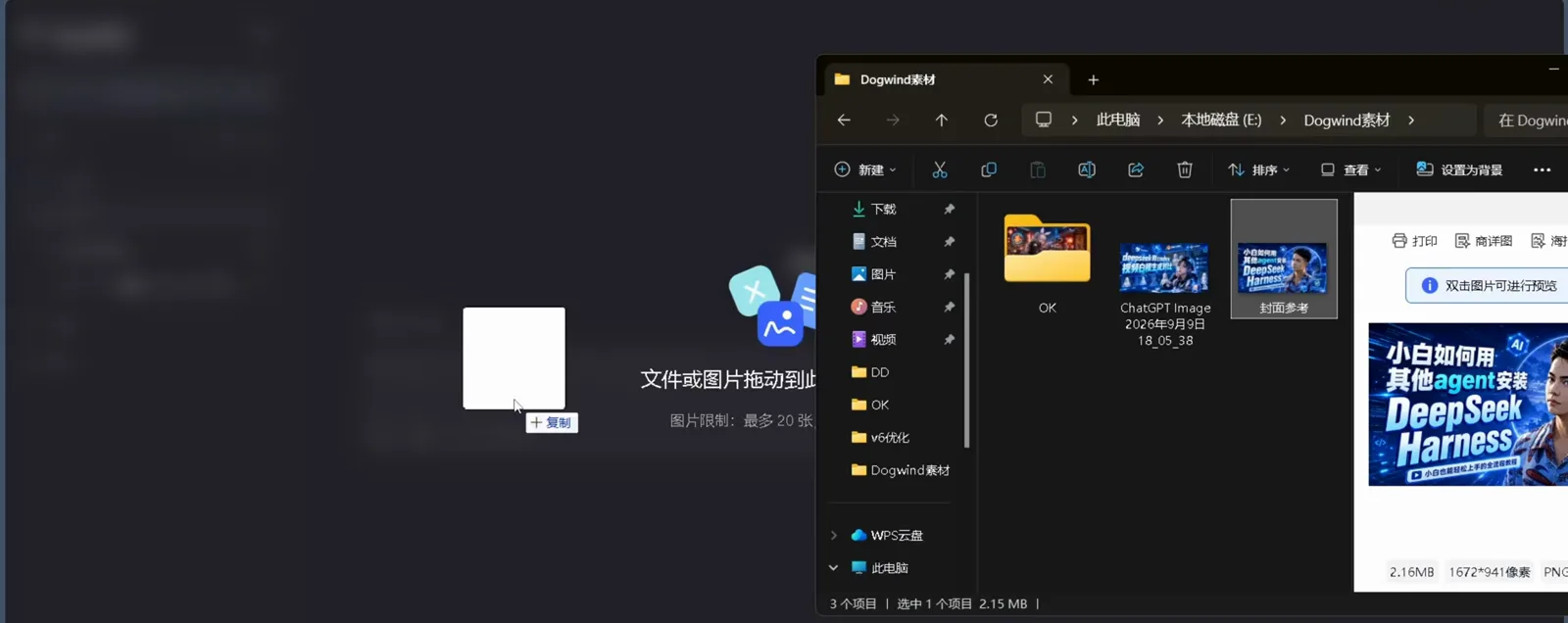Click 商详图 in the preview pane
This screenshot has width=1568, height=623.
(1484, 241)
